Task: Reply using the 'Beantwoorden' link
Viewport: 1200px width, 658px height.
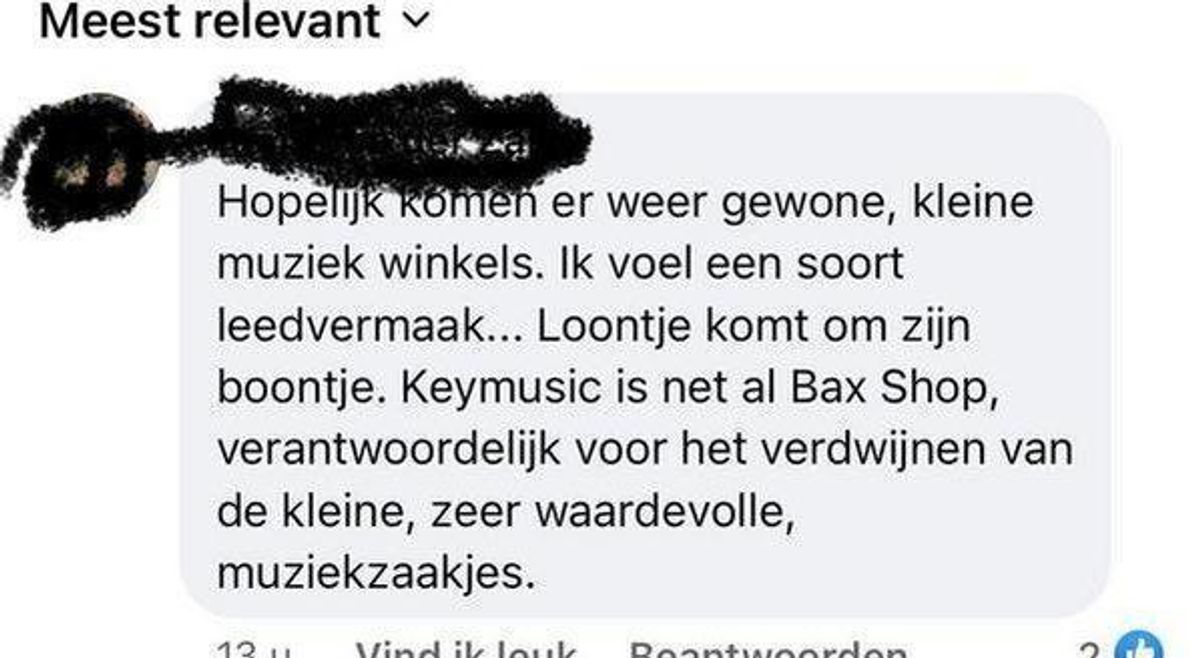Action: pos(769,651)
